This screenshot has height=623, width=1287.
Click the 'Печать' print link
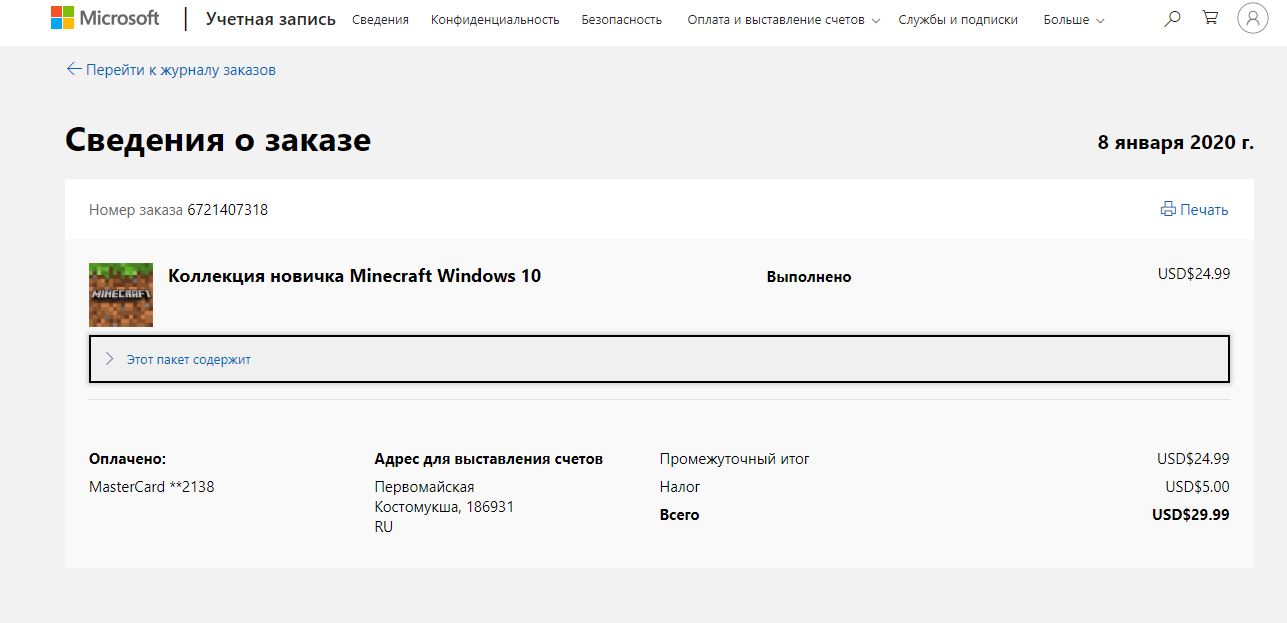[x=1204, y=210]
